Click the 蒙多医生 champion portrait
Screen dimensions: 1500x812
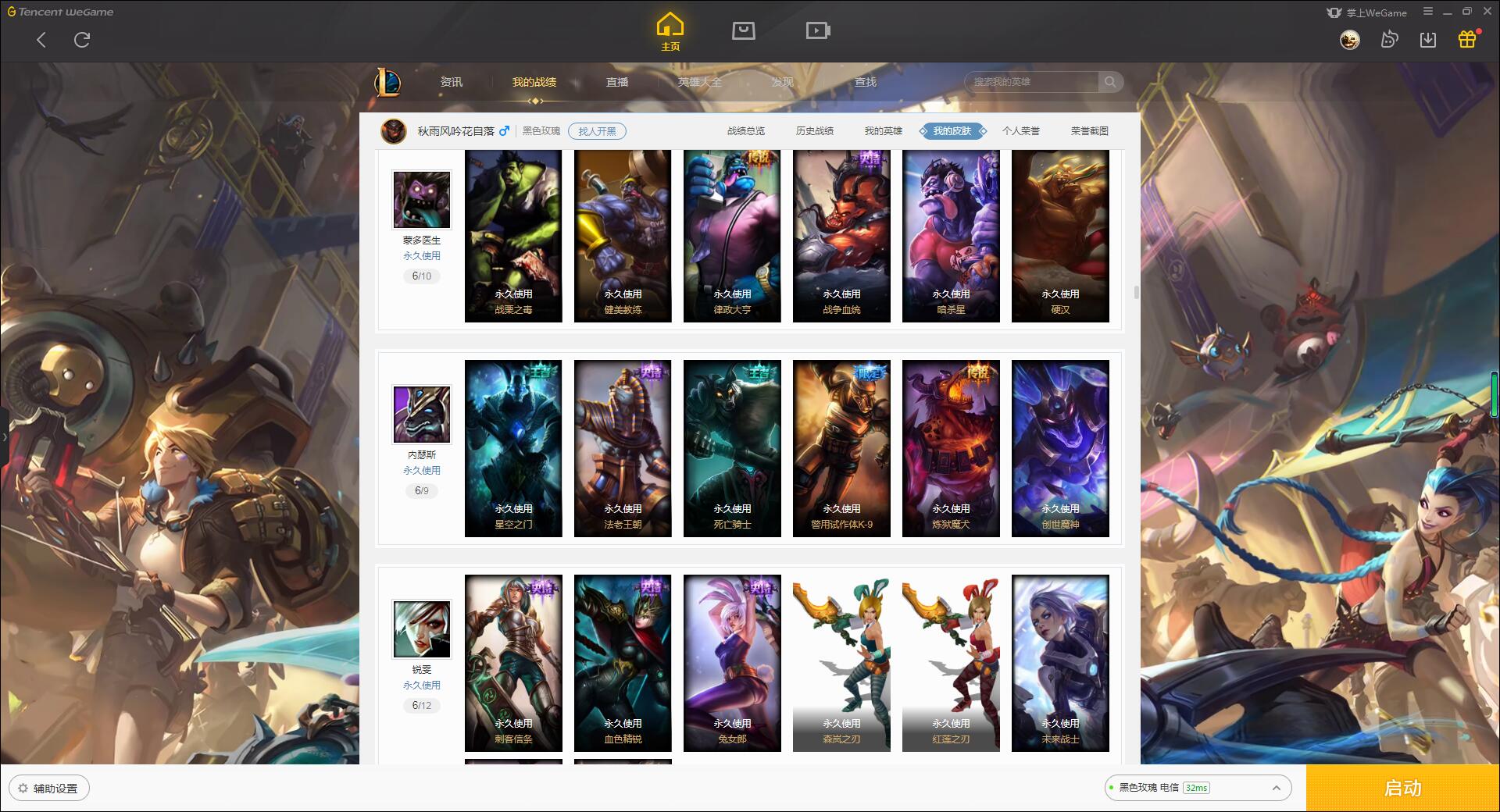tap(421, 201)
